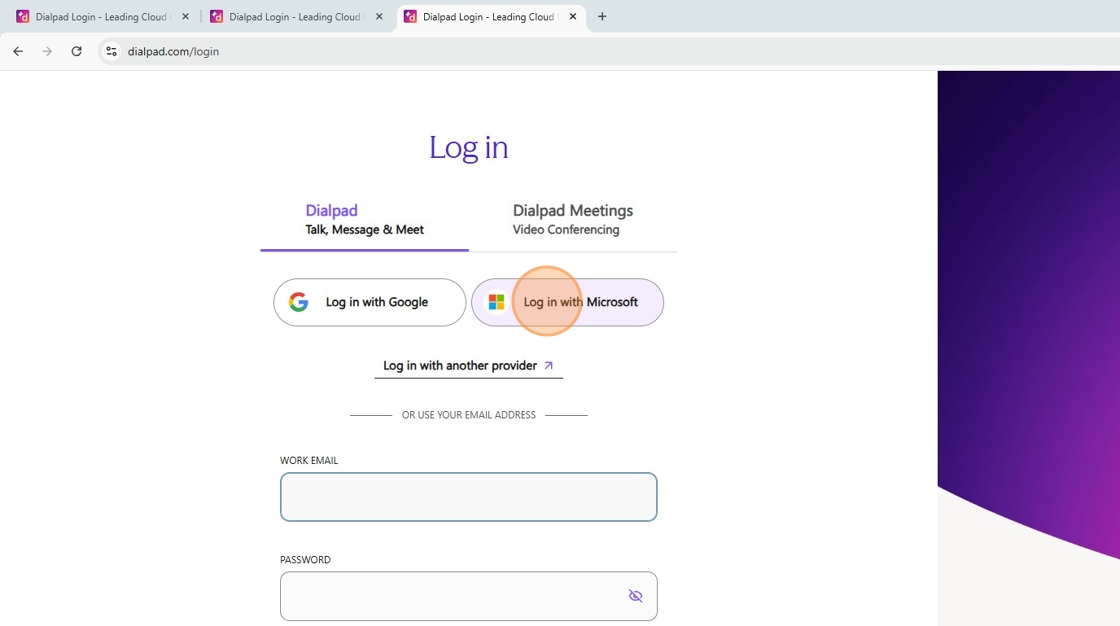Close the second Dialpad Login tab

coord(379,16)
